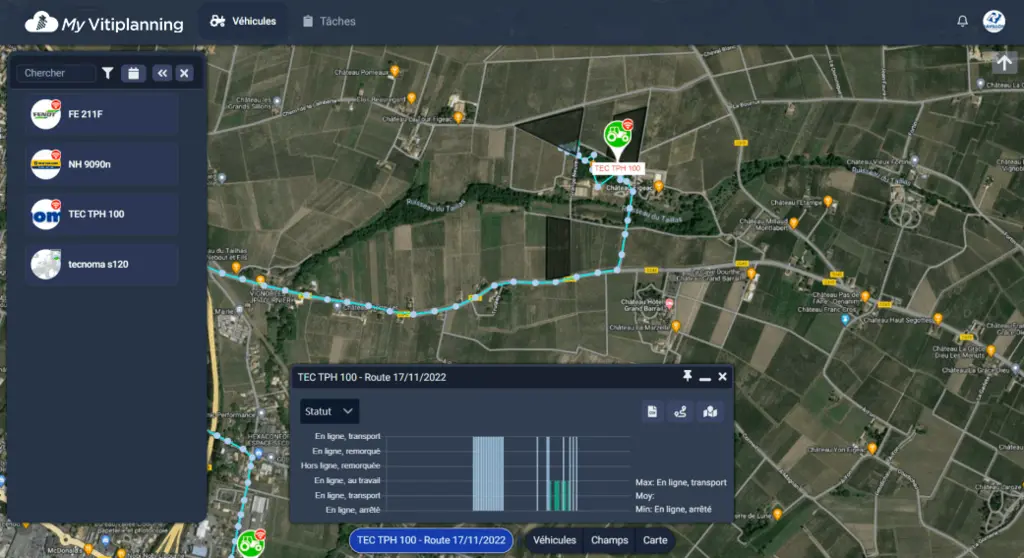Open the filter icon in vehicle panel

point(108,73)
